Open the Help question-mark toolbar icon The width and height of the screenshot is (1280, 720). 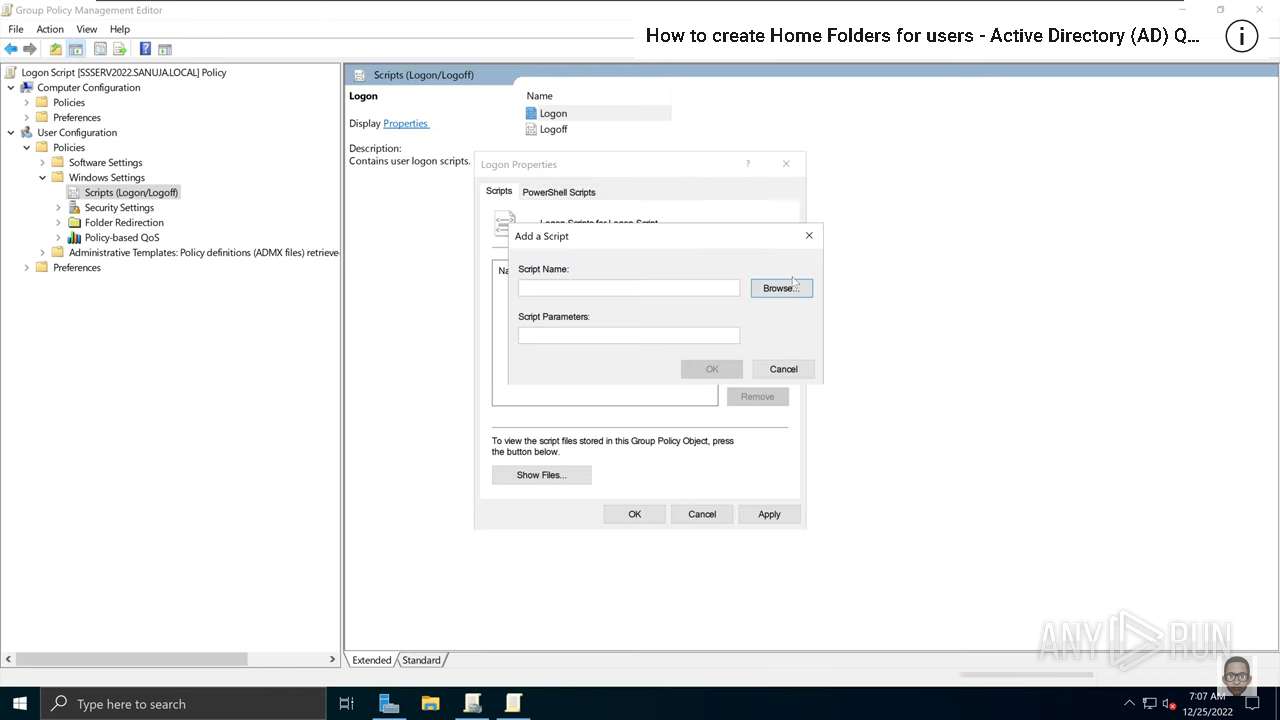145,49
